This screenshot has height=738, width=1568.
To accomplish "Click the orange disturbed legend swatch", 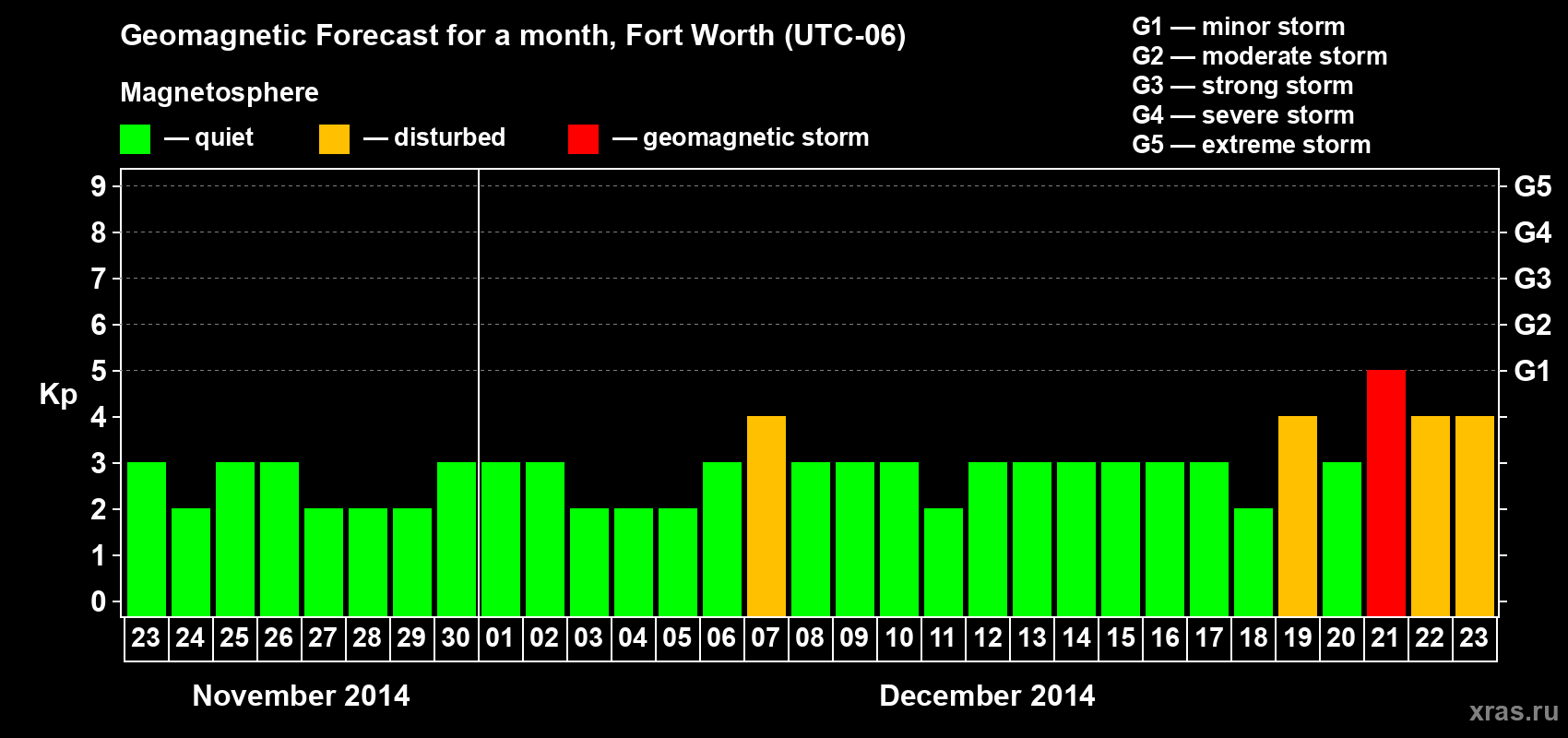I will click(x=335, y=139).
